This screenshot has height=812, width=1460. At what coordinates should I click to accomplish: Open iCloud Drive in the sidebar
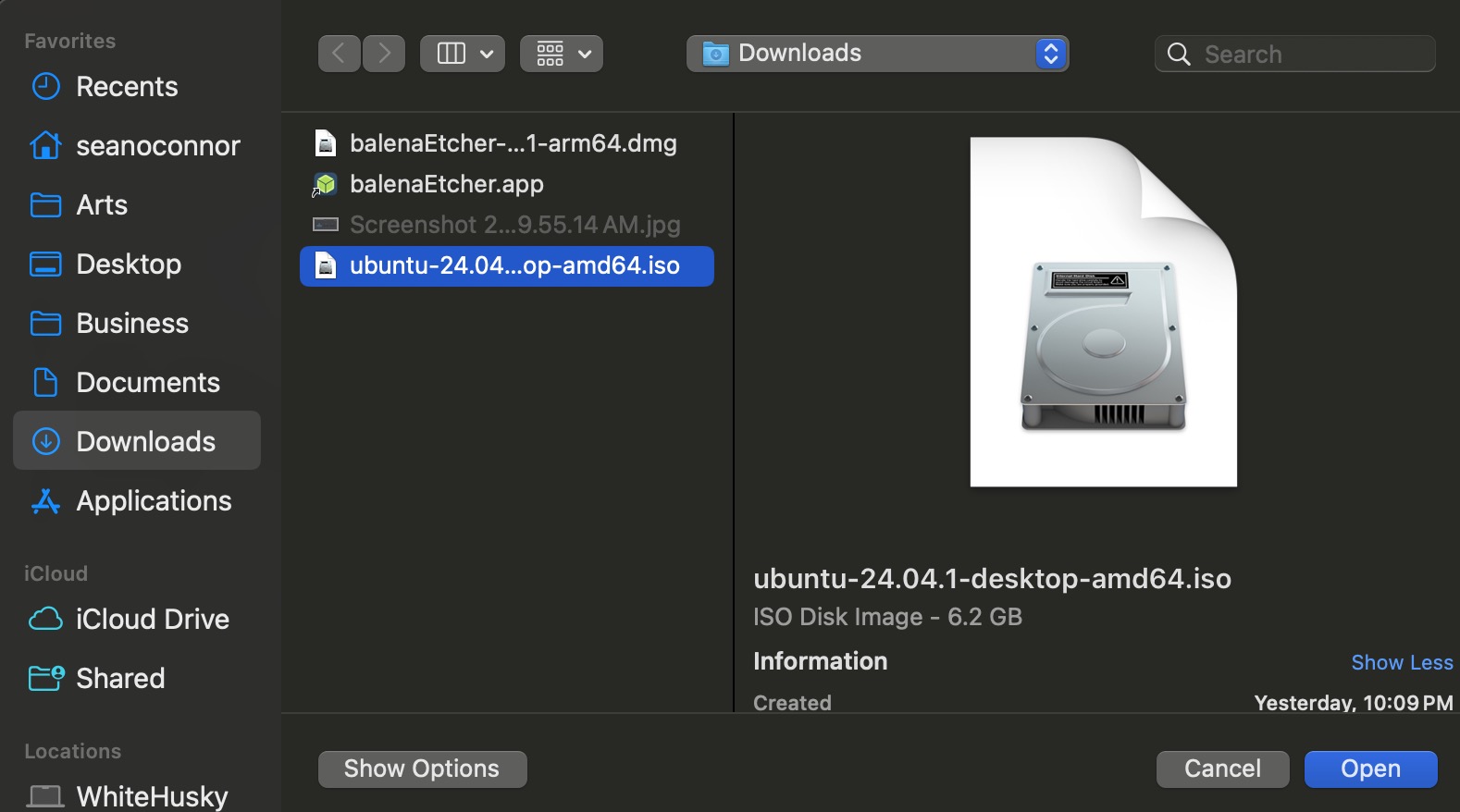pyautogui.click(x=137, y=620)
